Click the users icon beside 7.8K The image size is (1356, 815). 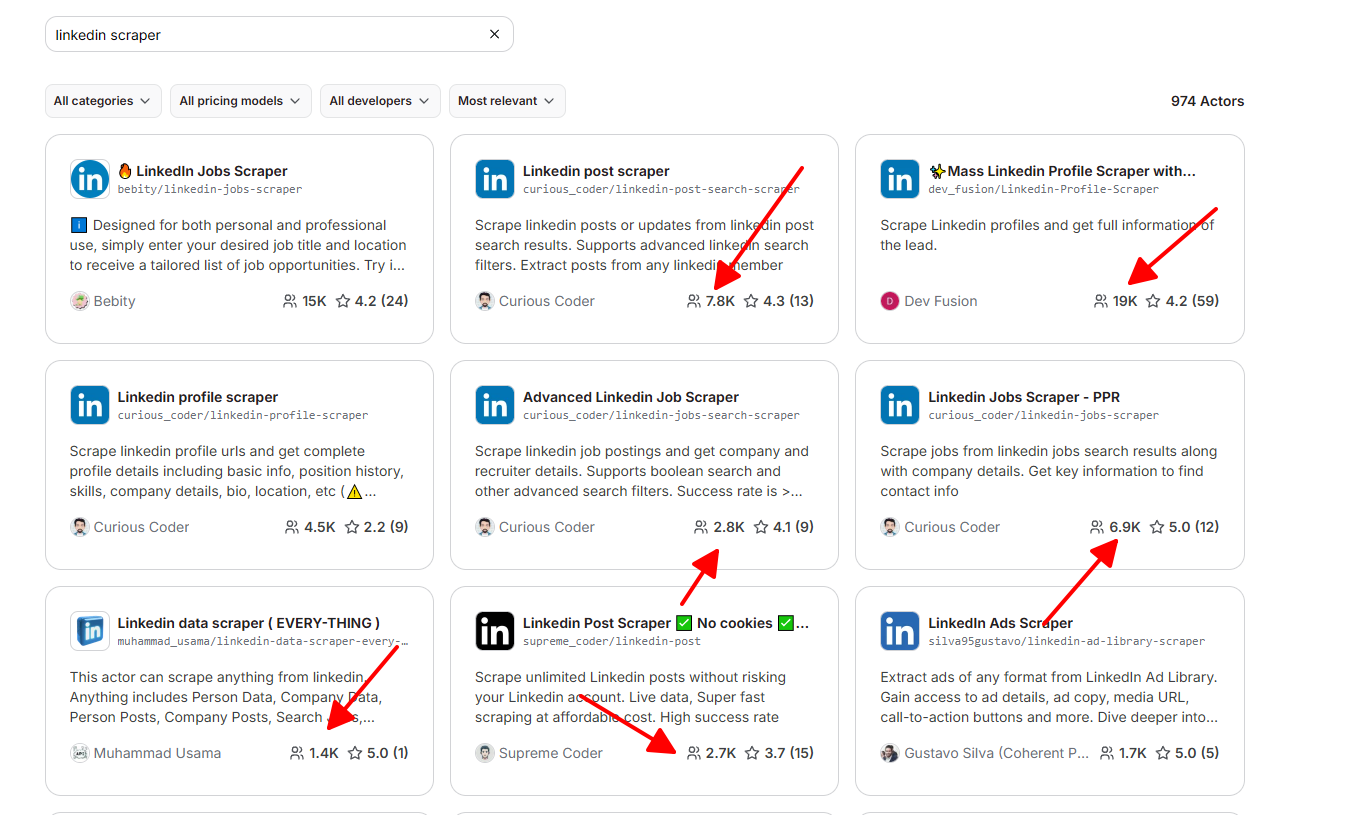[694, 301]
